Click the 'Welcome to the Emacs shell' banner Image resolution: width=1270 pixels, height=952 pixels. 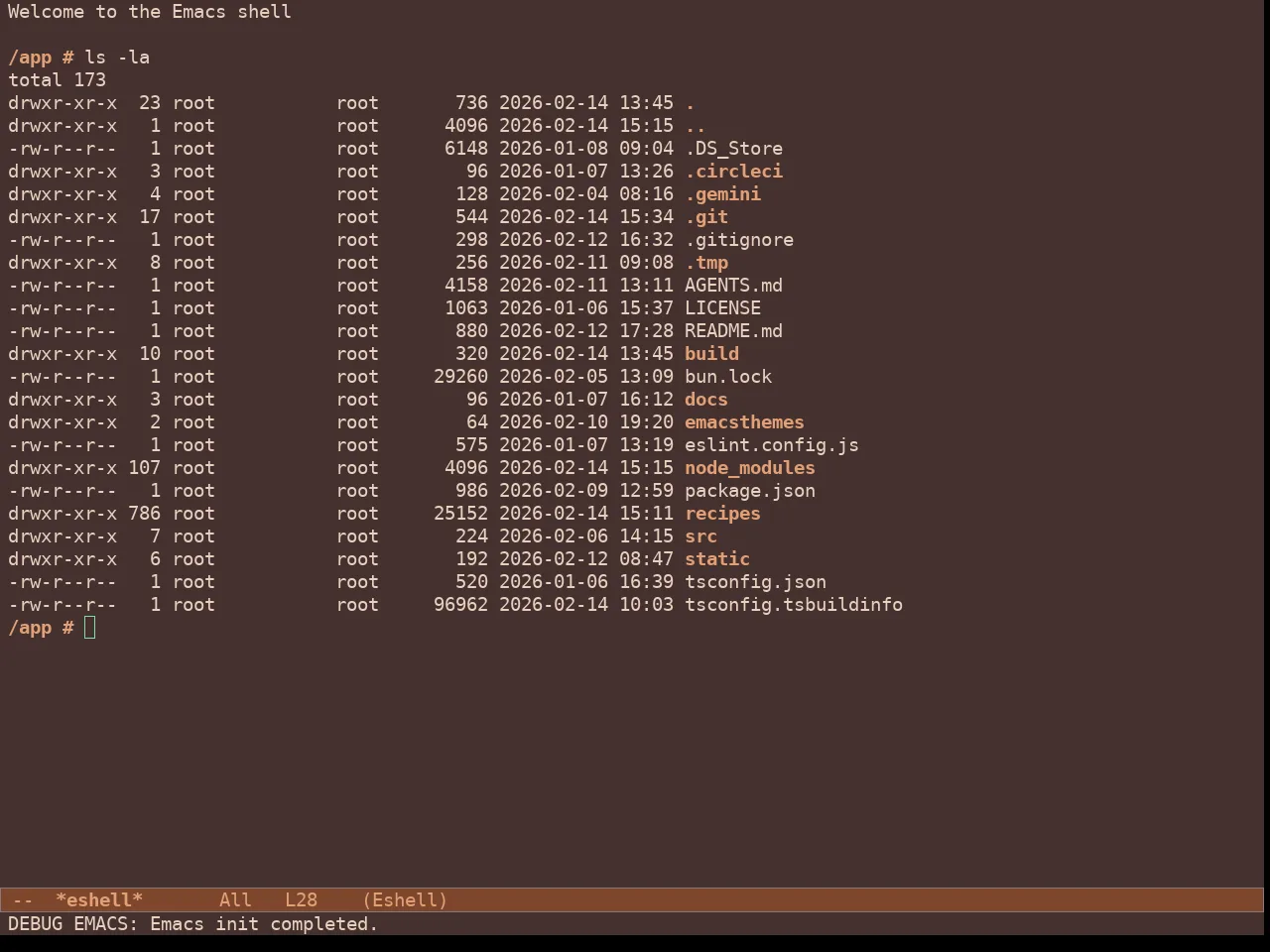pos(150,12)
